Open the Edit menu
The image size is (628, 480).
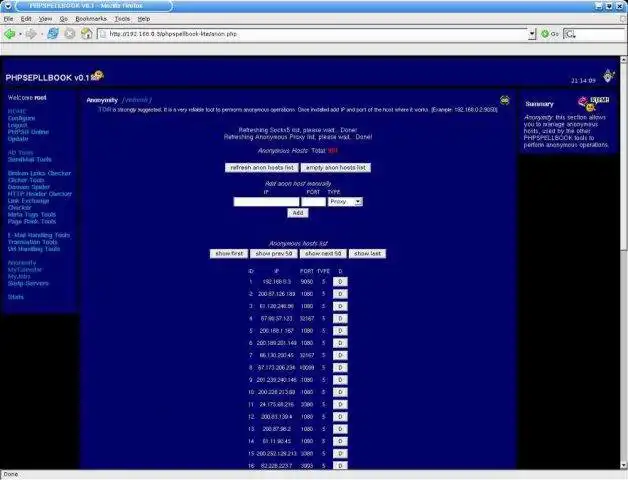pos(26,19)
